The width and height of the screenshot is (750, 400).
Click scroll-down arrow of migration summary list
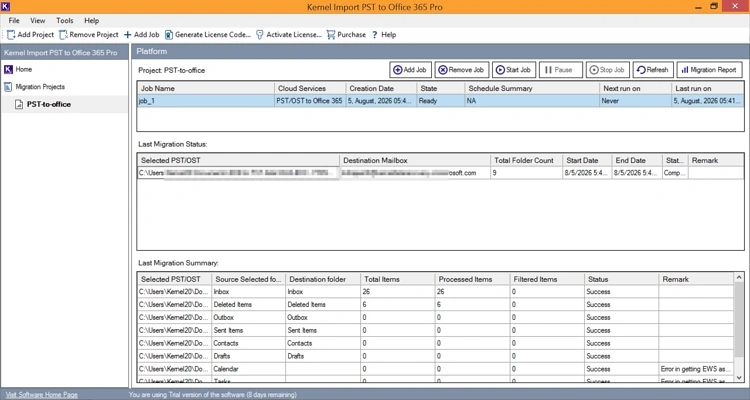coord(739,378)
